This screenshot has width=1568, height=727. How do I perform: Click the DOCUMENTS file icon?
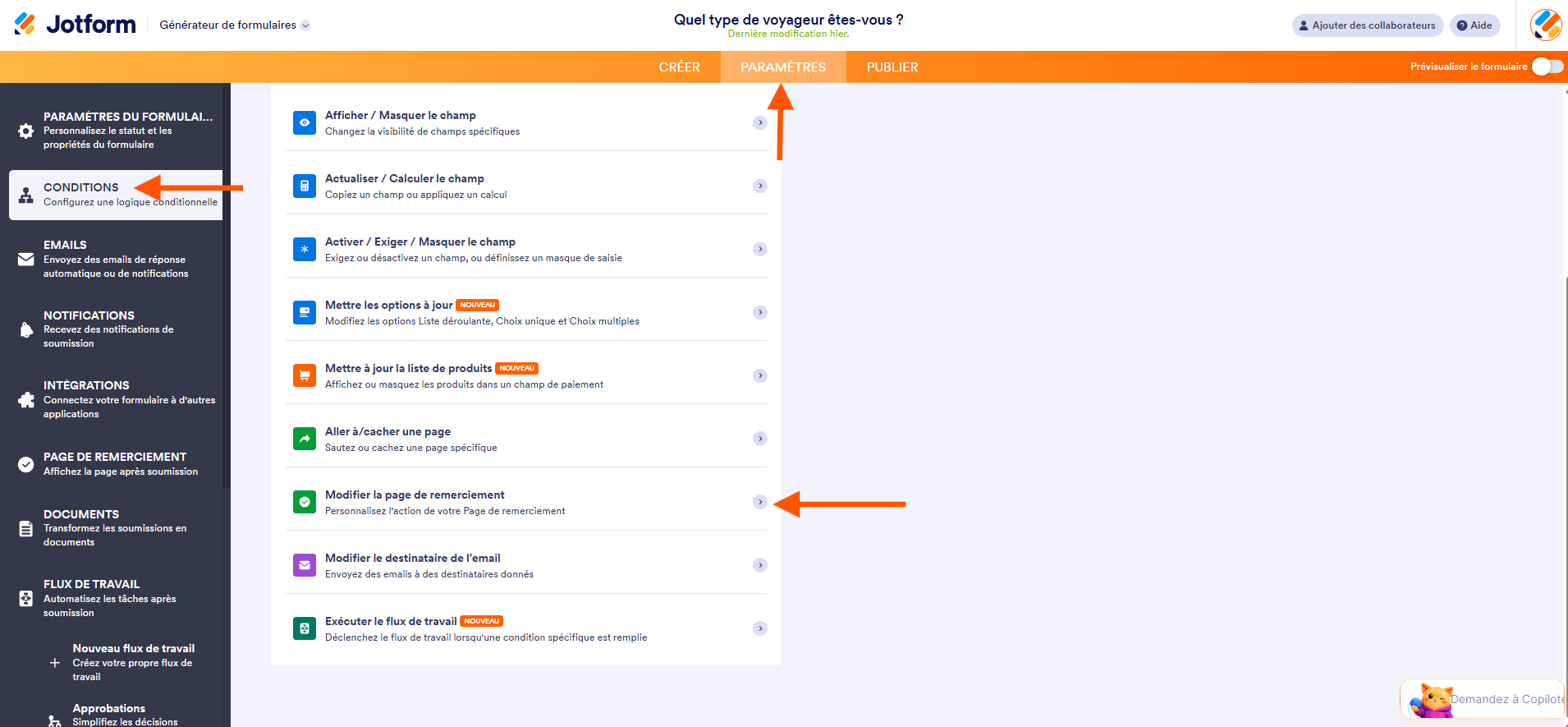coord(26,528)
